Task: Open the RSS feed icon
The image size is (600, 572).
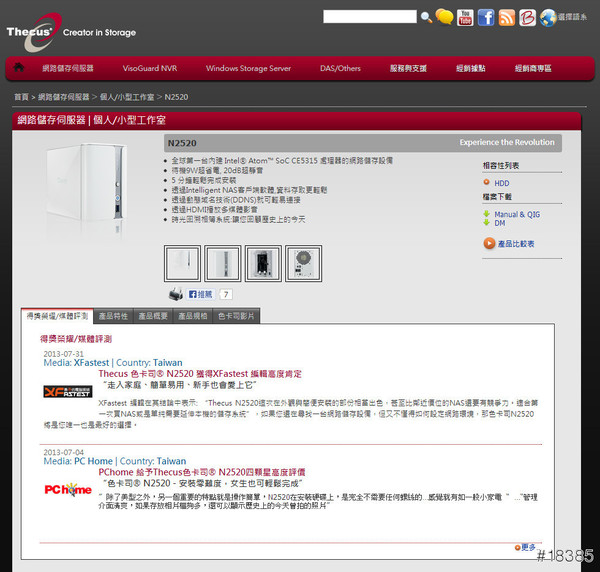Action: [x=507, y=18]
